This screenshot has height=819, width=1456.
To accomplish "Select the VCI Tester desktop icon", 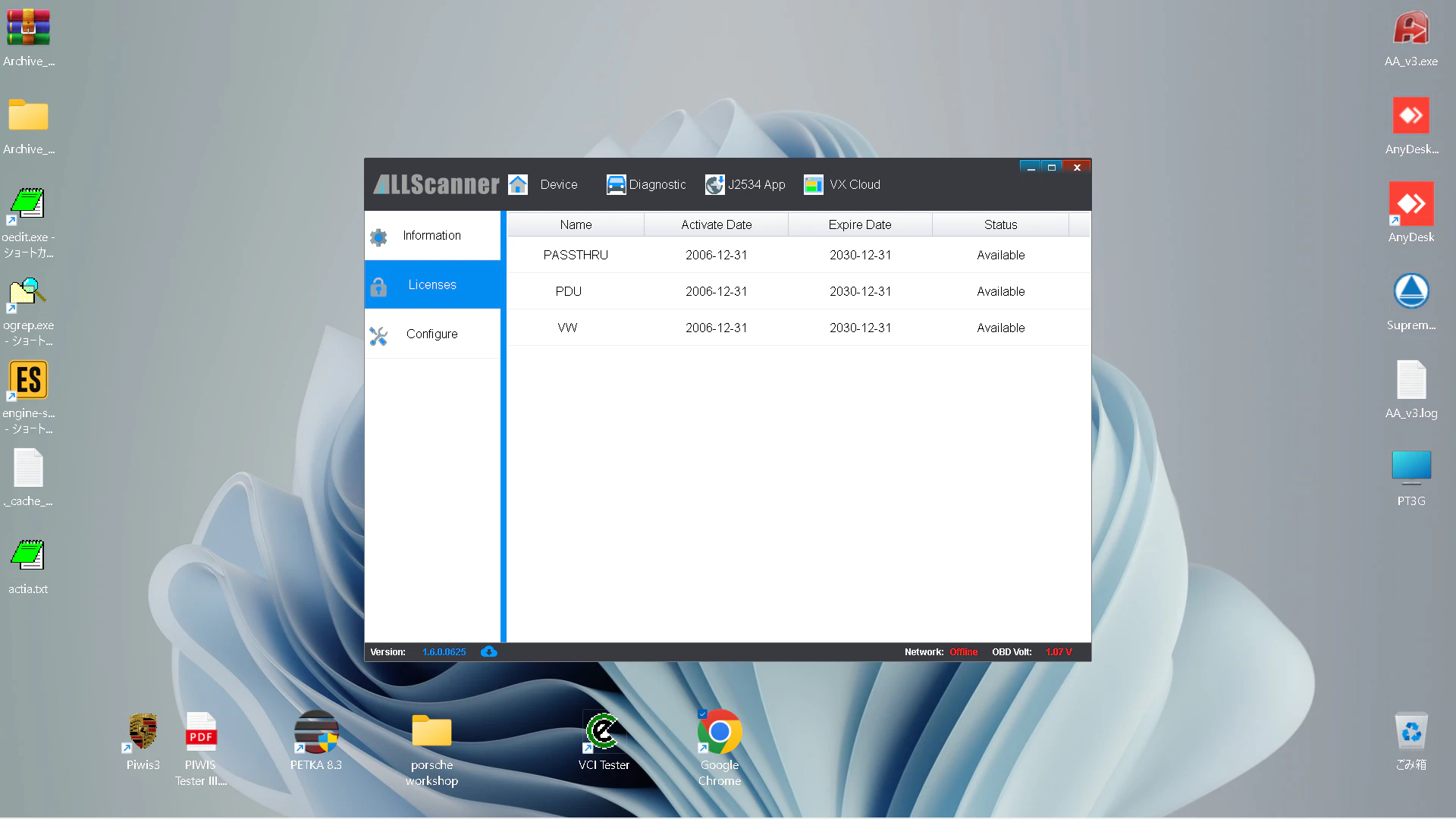I will [x=604, y=731].
